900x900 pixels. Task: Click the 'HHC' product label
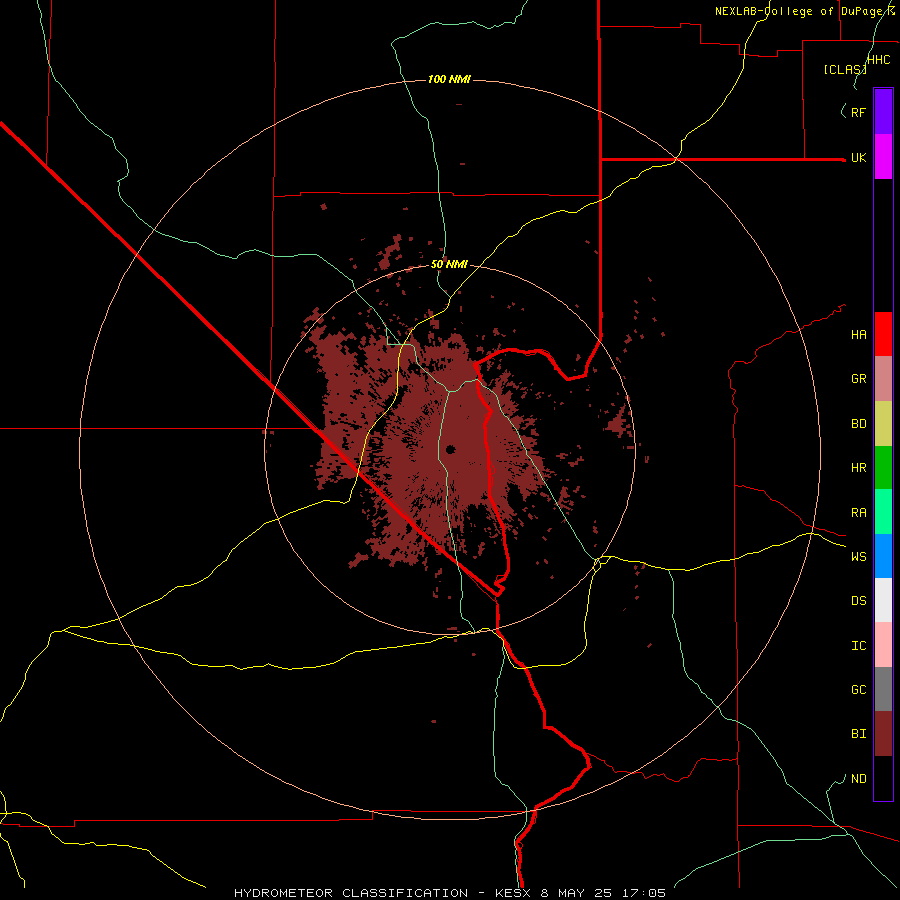(879, 60)
